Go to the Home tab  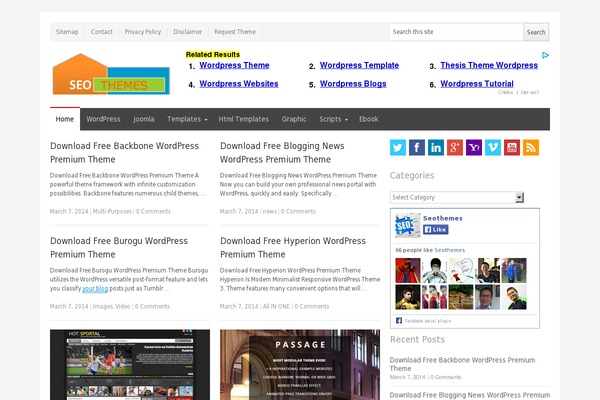pyautogui.click(x=65, y=119)
